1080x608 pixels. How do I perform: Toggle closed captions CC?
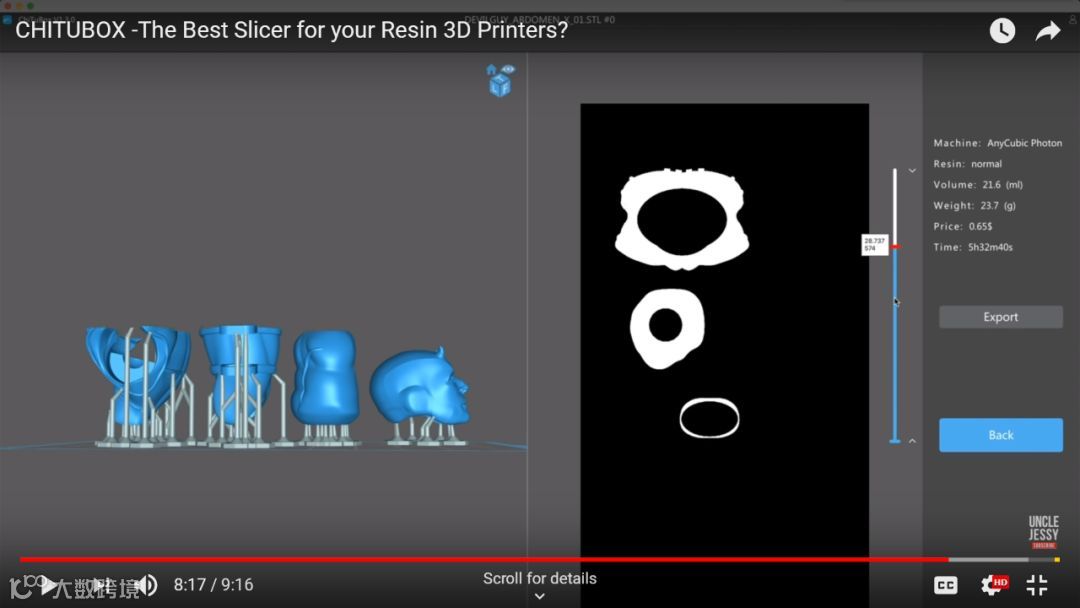tap(945, 585)
